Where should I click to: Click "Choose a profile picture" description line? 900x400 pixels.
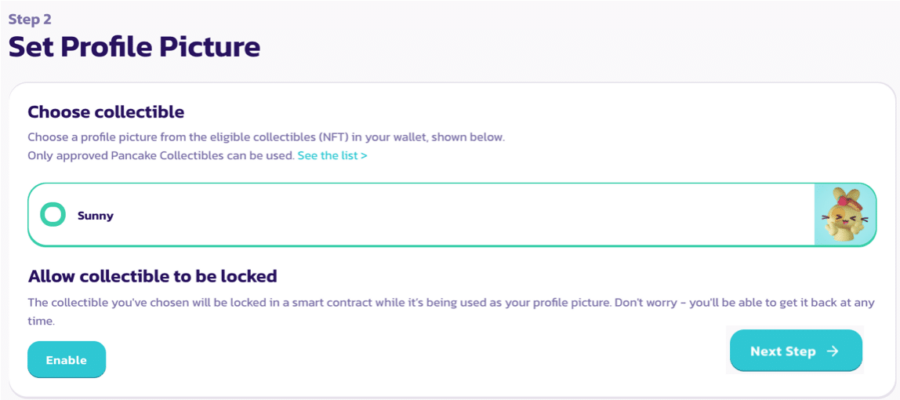pos(200,137)
